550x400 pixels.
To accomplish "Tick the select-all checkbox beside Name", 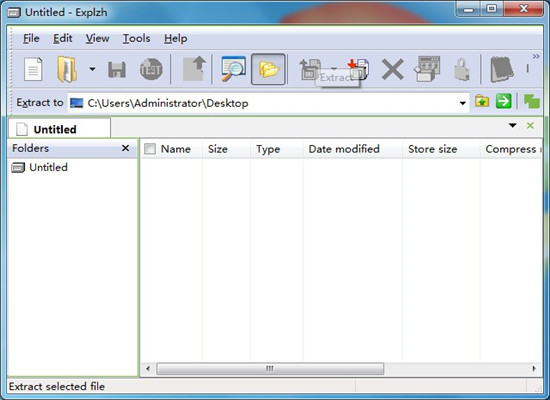I will (x=150, y=149).
